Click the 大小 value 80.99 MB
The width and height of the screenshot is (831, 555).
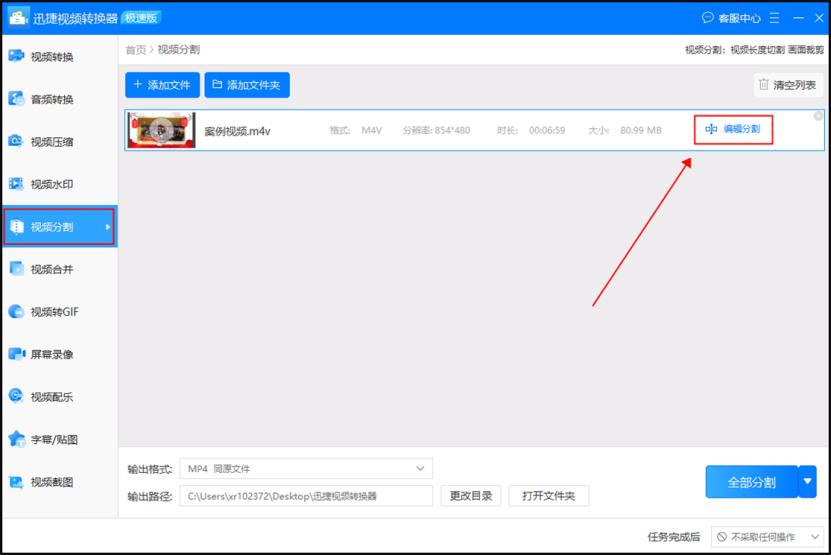[641, 130]
